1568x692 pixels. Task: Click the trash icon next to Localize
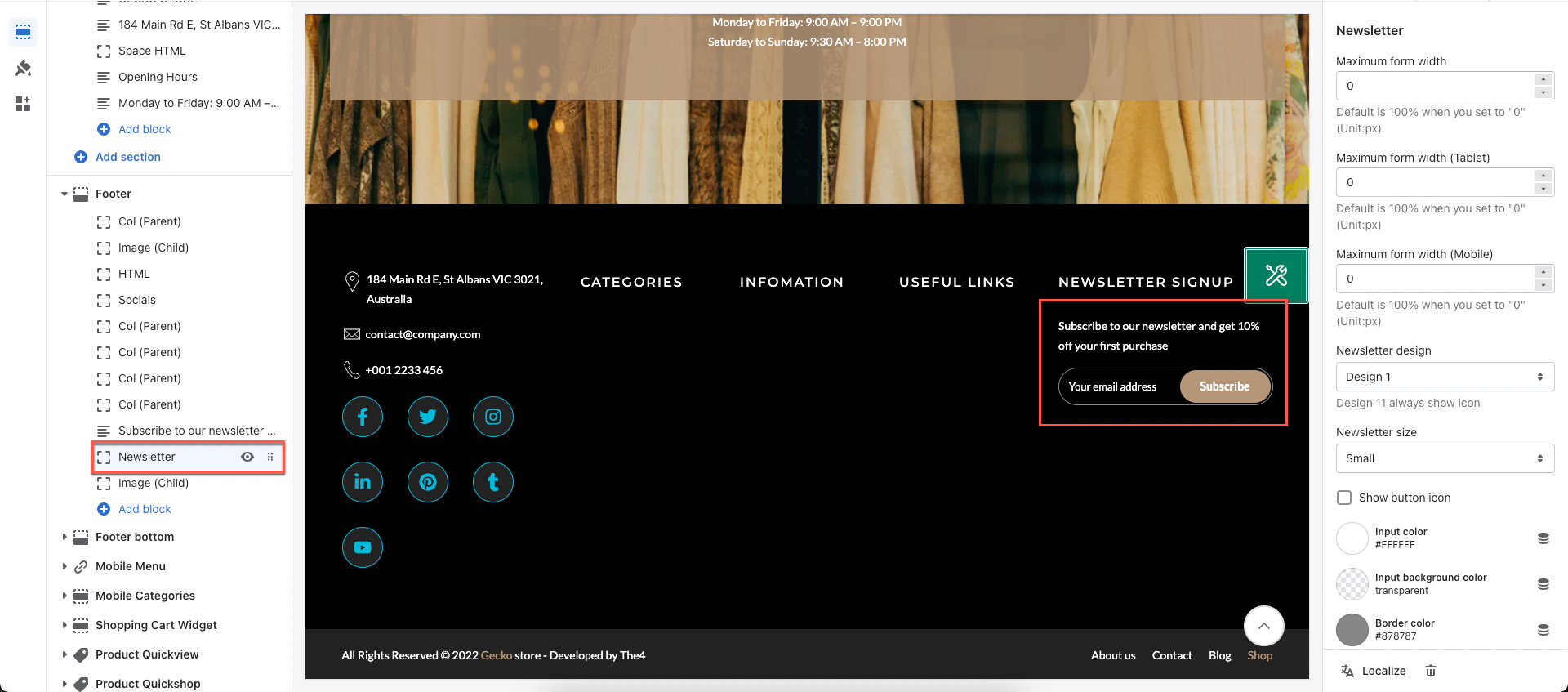[1431, 671]
